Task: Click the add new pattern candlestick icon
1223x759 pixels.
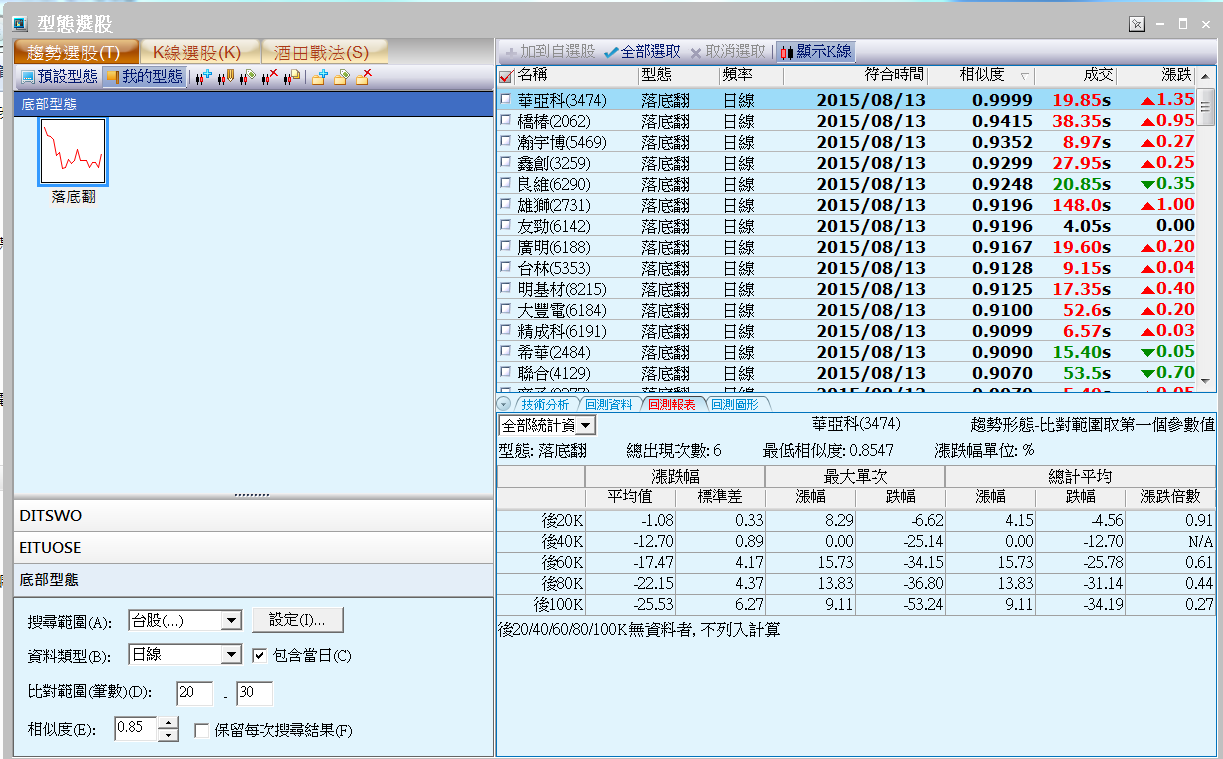Action: (x=203, y=77)
